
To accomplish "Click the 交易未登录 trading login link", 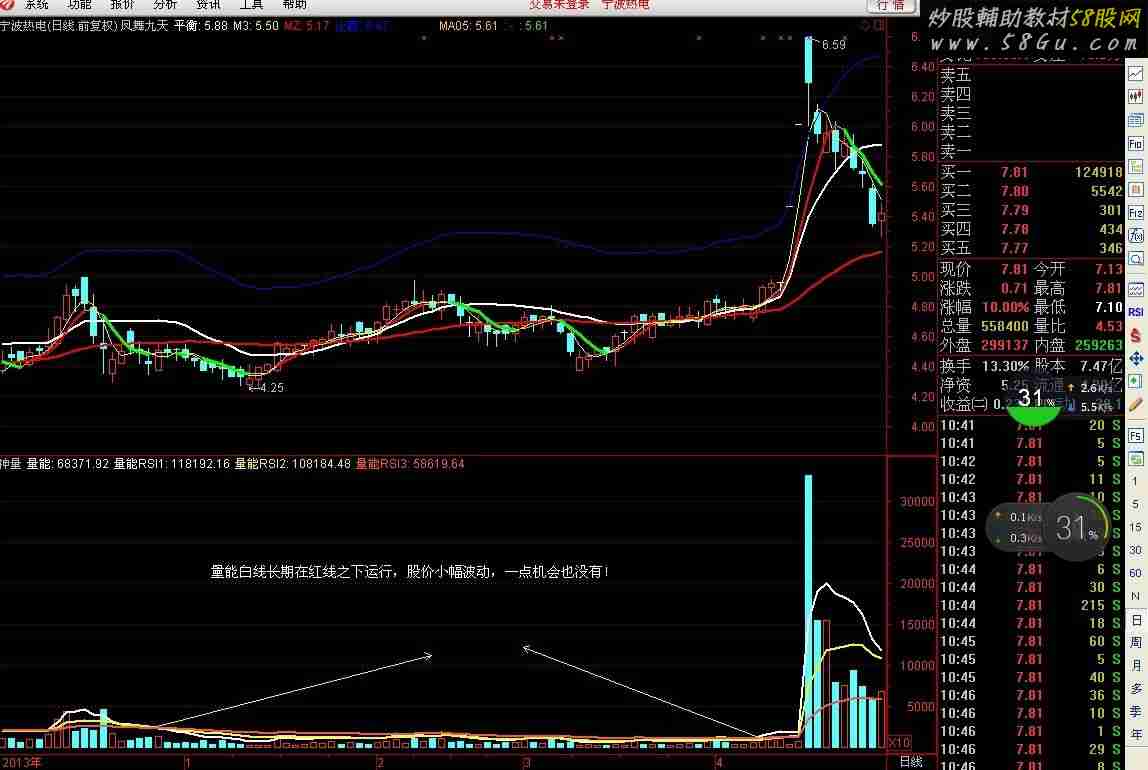I will [x=559, y=4].
